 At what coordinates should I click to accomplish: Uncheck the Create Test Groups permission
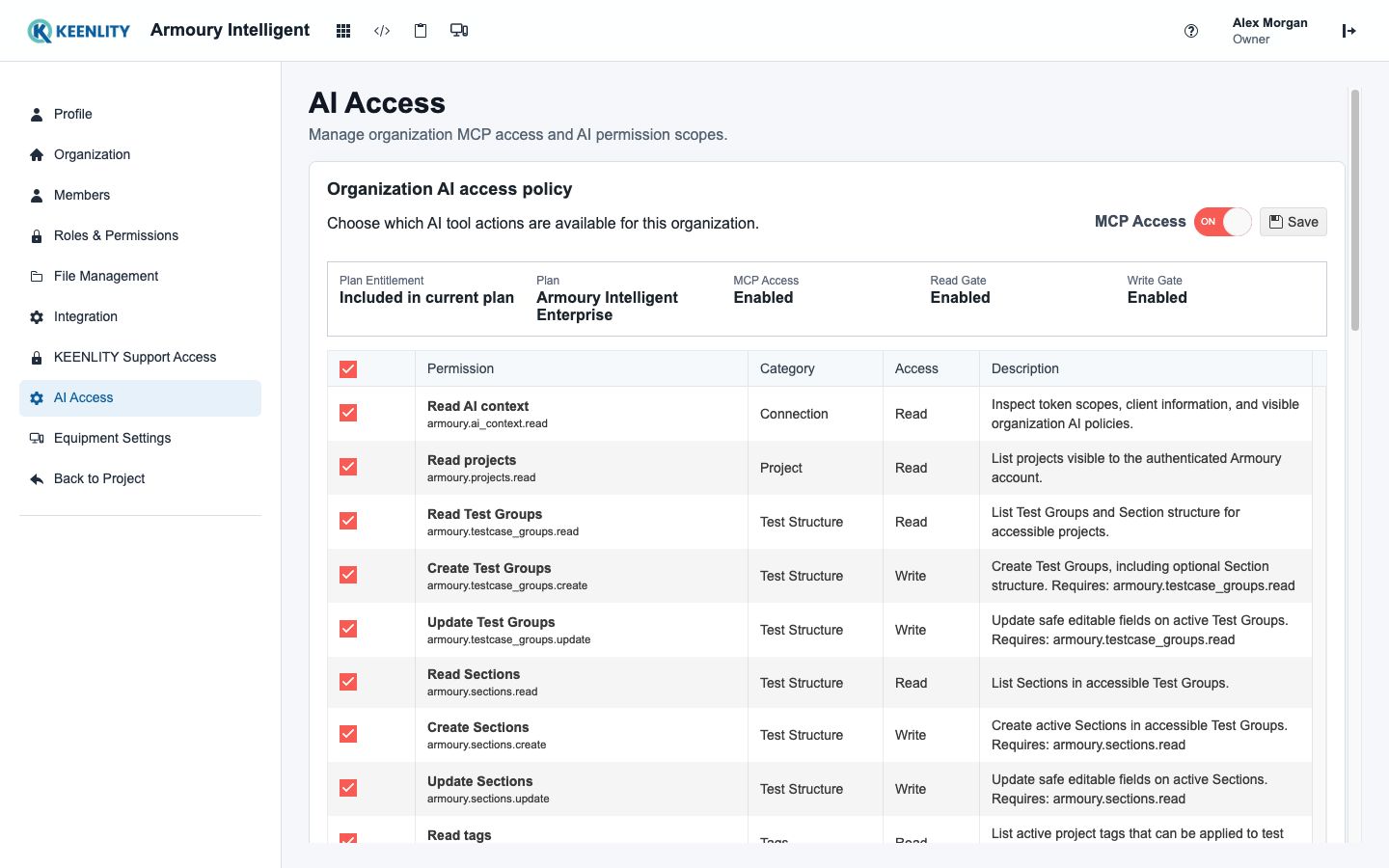point(348,575)
